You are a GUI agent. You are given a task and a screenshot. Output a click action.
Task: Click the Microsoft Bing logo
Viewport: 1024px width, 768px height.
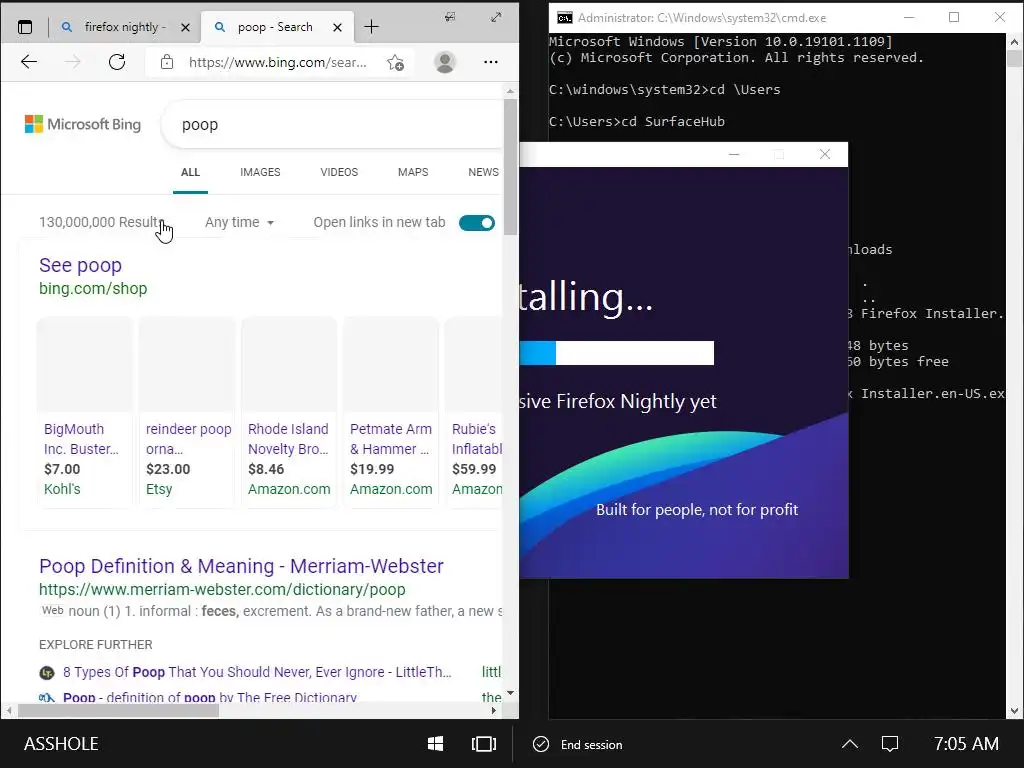[82, 124]
